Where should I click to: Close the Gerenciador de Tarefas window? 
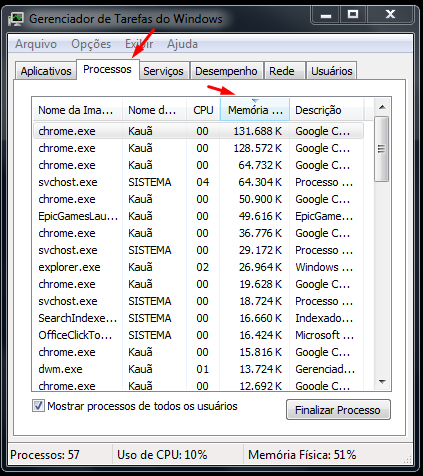click(x=390, y=15)
